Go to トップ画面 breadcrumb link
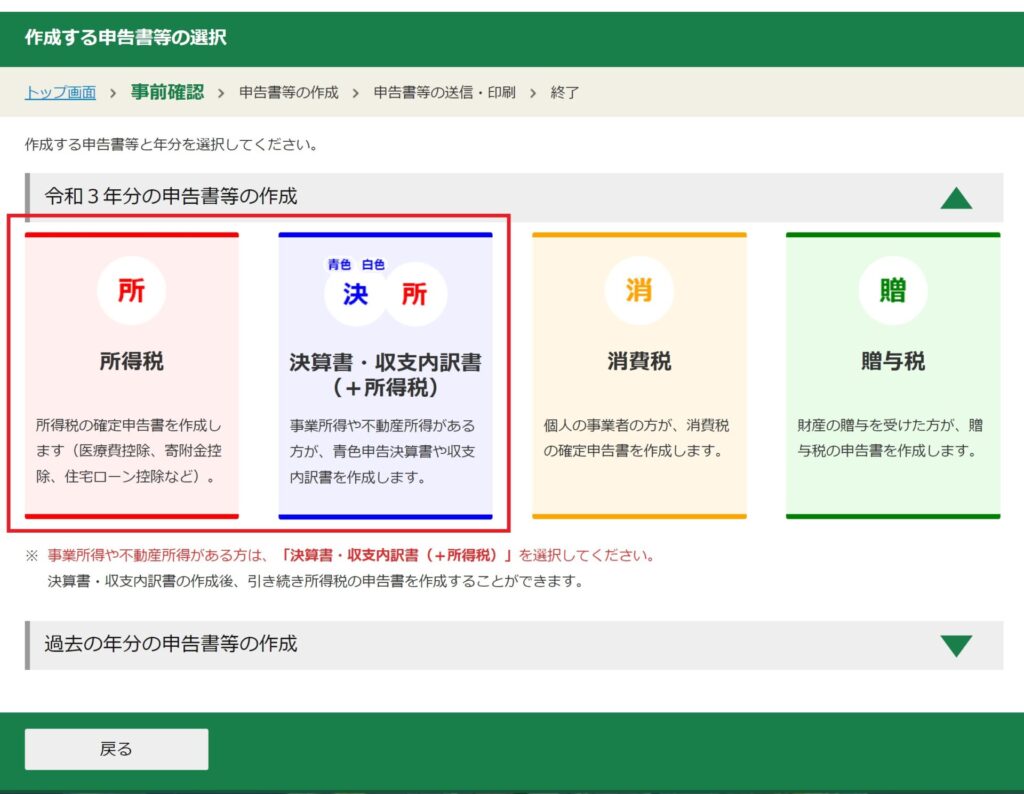Viewport: 1024px width, 794px height. click(60, 93)
